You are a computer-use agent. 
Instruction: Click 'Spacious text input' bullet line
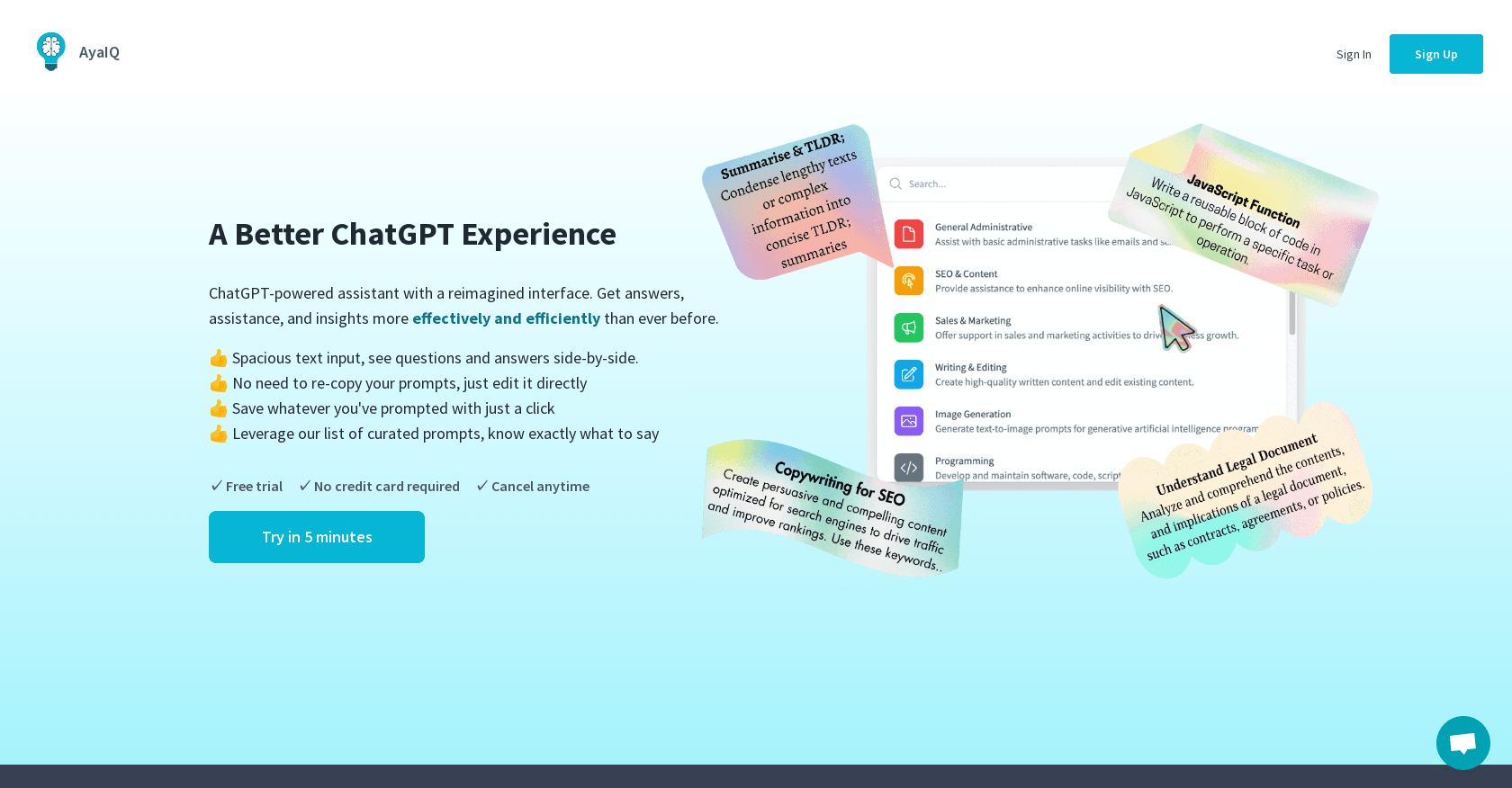(x=424, y=358)
